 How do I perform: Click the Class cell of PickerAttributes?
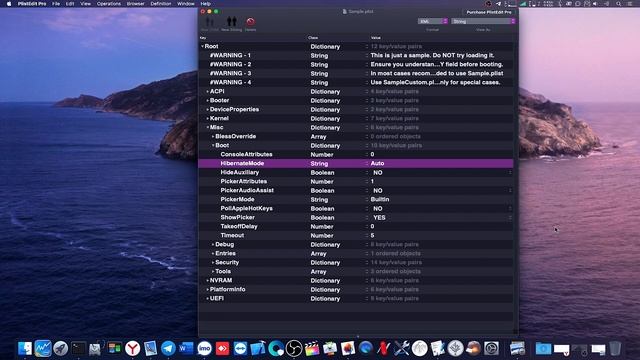click(322, 181)
